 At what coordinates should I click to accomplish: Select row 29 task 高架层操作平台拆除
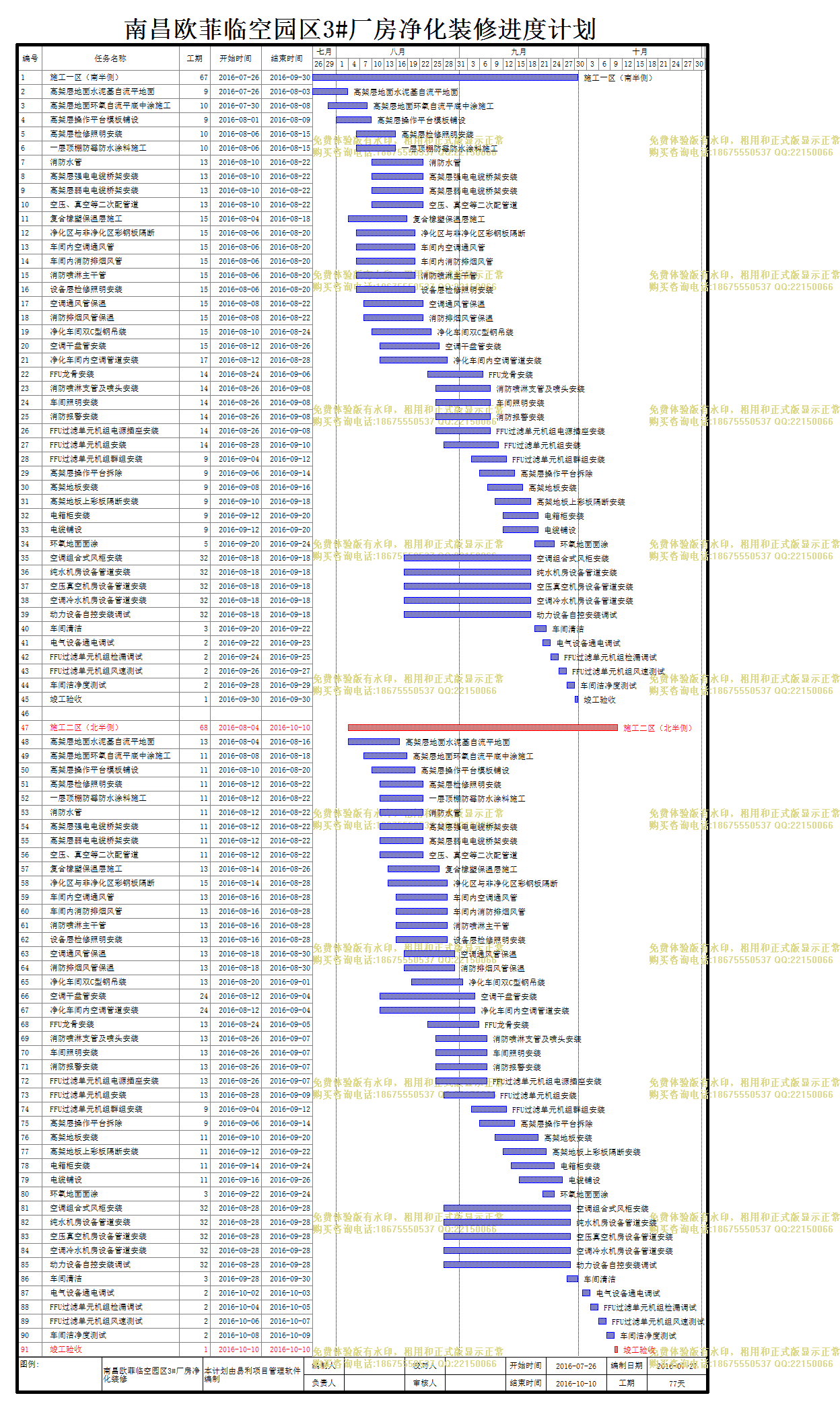(x=86, y=473)
